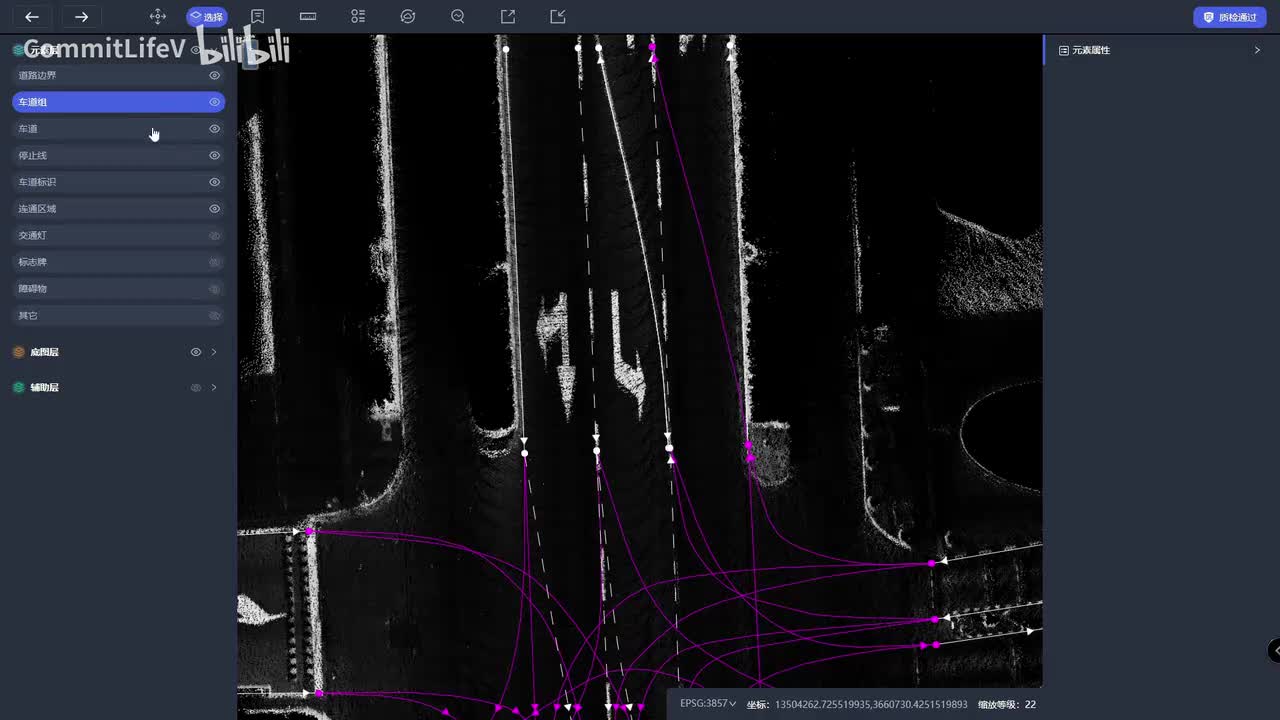Image resolution: width=1280 pixels, height=720 pixels.
Task: Click the import icon in toolbar
Action: coord(558,17)
